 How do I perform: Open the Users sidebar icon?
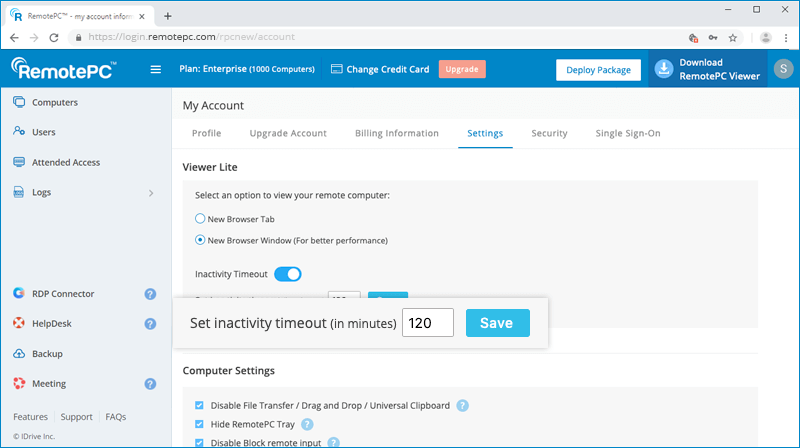(x=19, y=132)
